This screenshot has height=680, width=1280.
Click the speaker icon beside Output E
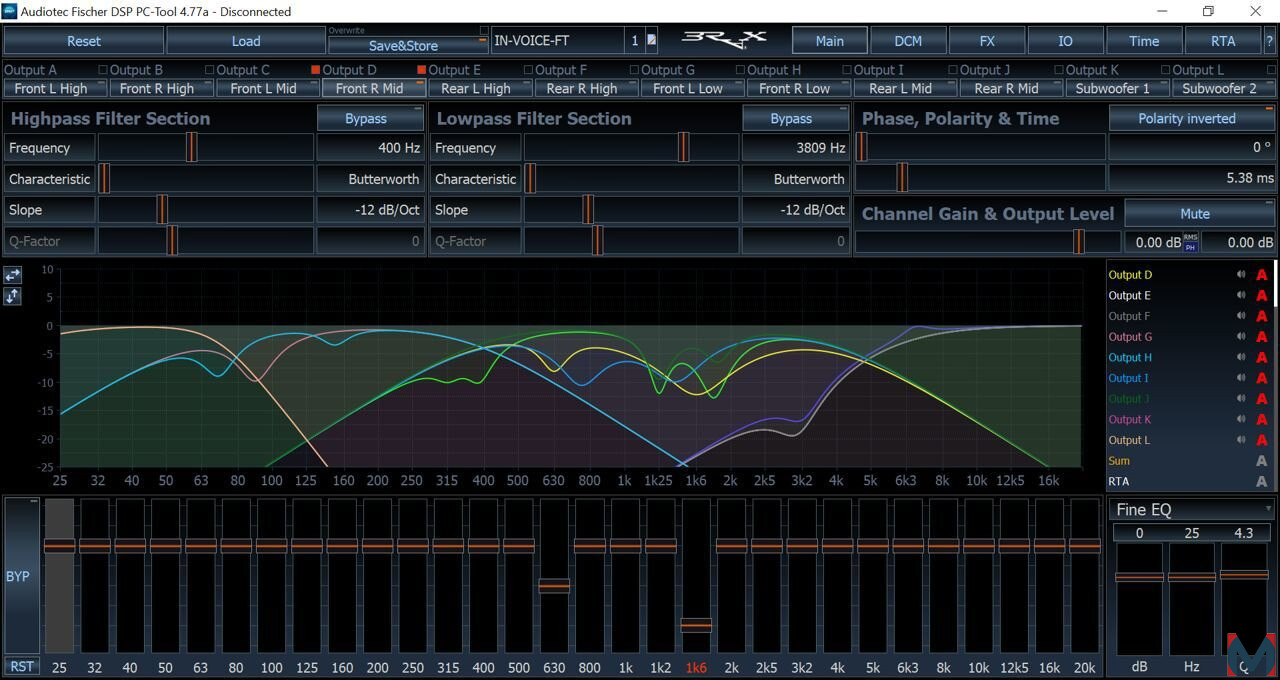(1240, 296)
